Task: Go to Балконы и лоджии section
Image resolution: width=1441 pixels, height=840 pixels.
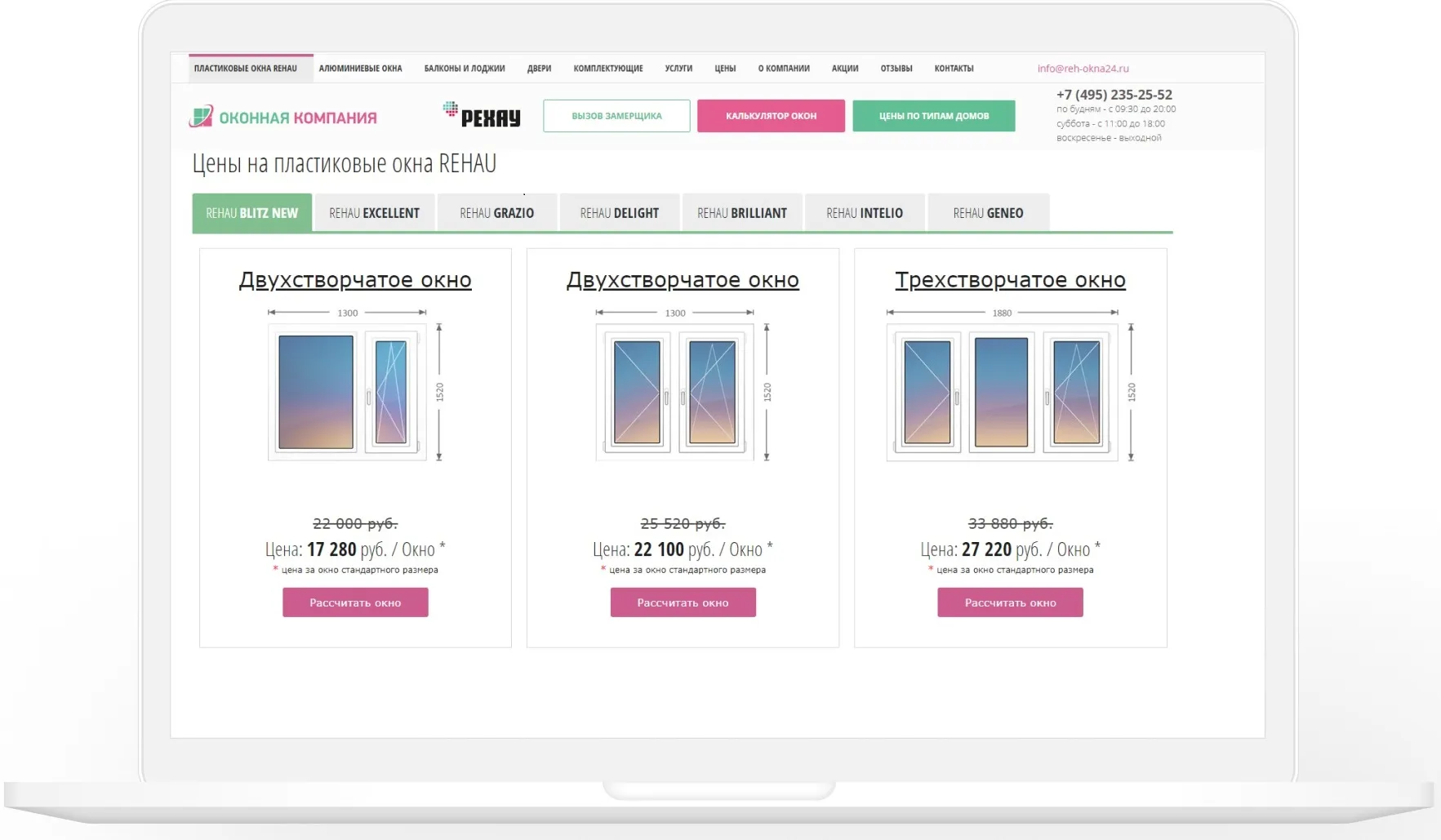Action: [465, 69]
